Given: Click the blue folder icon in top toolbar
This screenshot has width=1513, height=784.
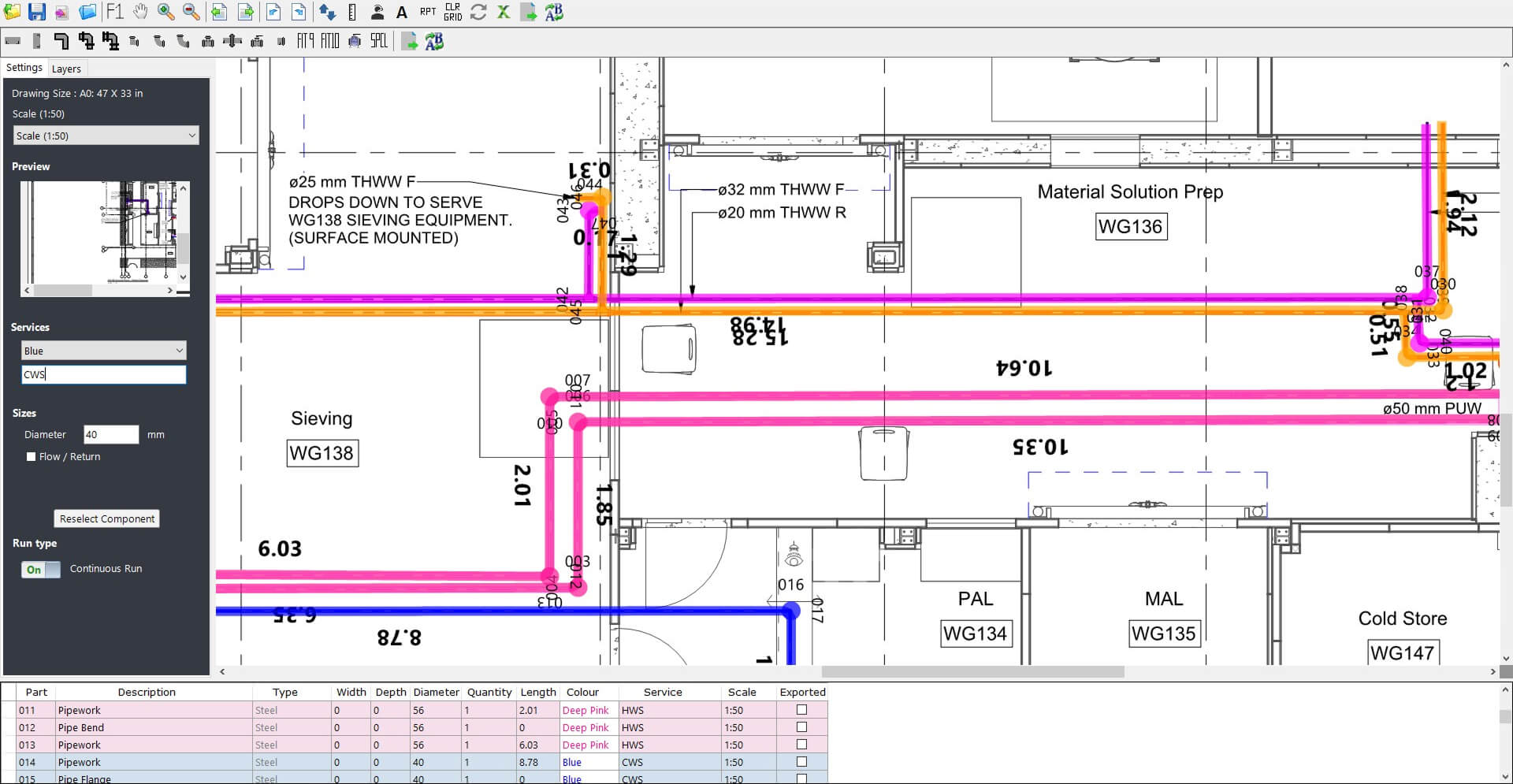Looking at the screenshot, I should [87, 12].
